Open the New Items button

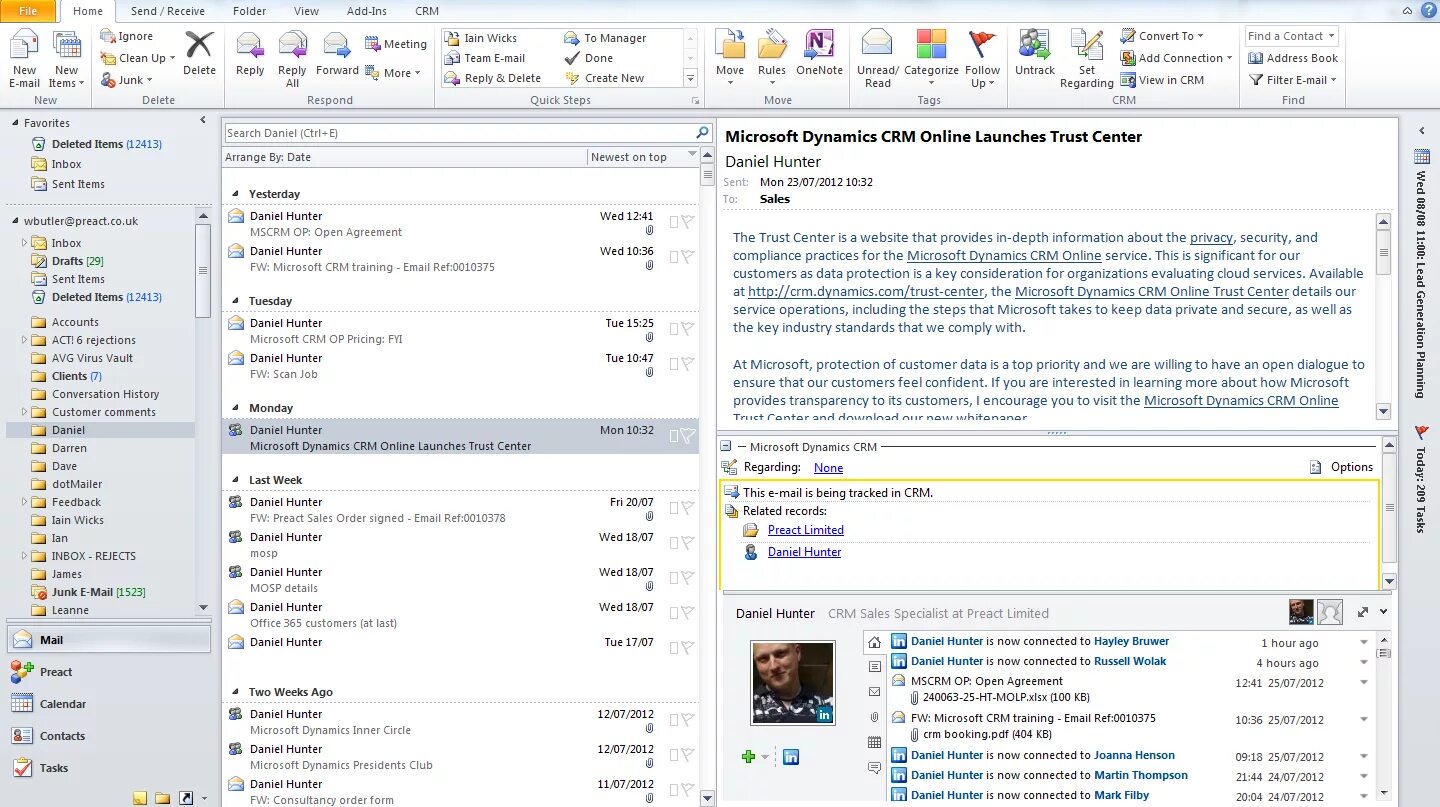67,60
